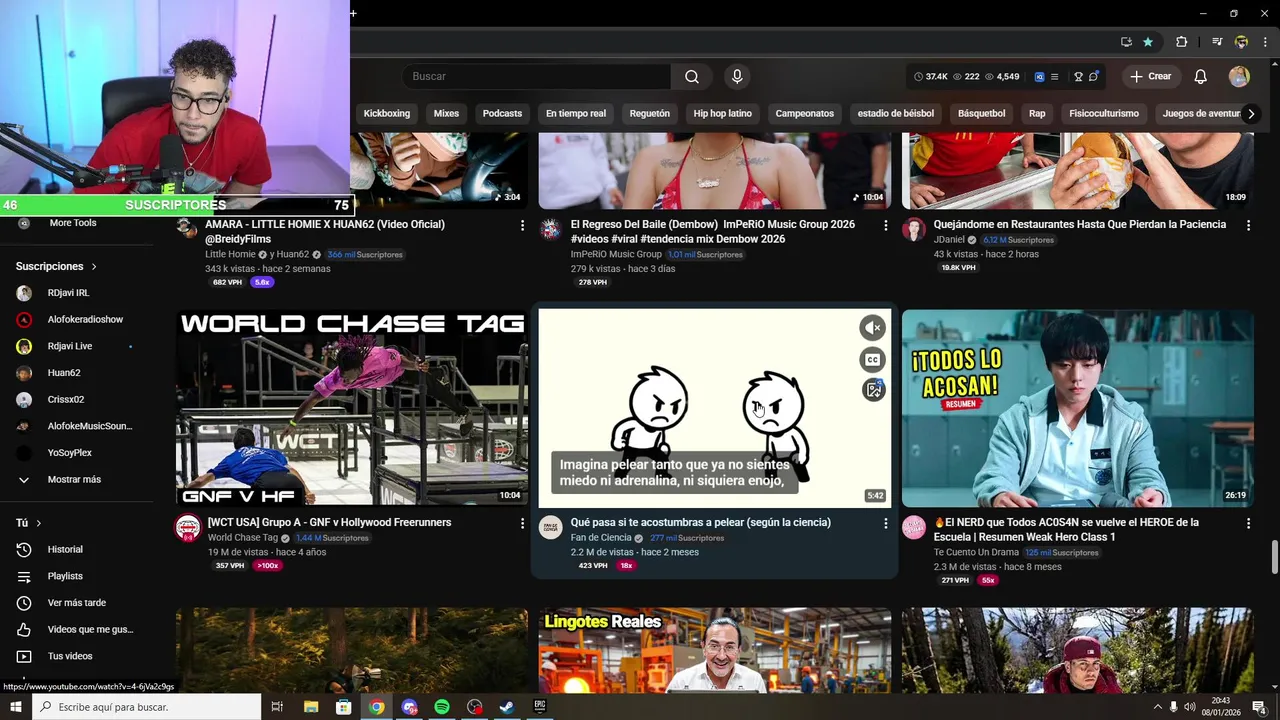
Task: Select the Podcasts filter chip
Action: point(502,114)
